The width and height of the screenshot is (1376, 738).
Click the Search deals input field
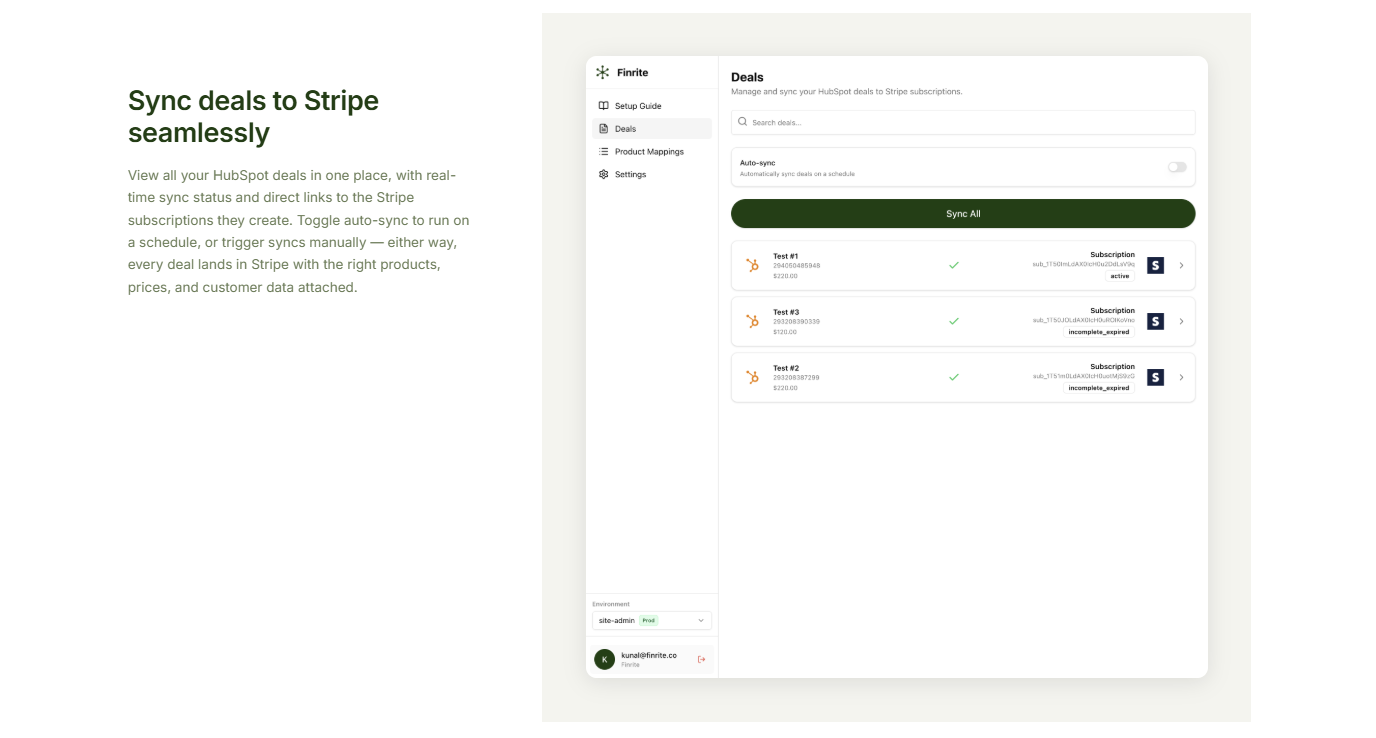[963, 122]
